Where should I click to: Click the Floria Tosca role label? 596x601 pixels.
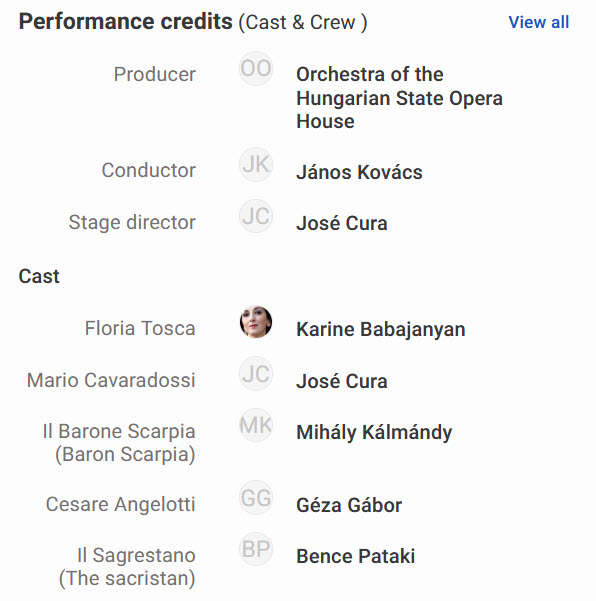(140, 328)
